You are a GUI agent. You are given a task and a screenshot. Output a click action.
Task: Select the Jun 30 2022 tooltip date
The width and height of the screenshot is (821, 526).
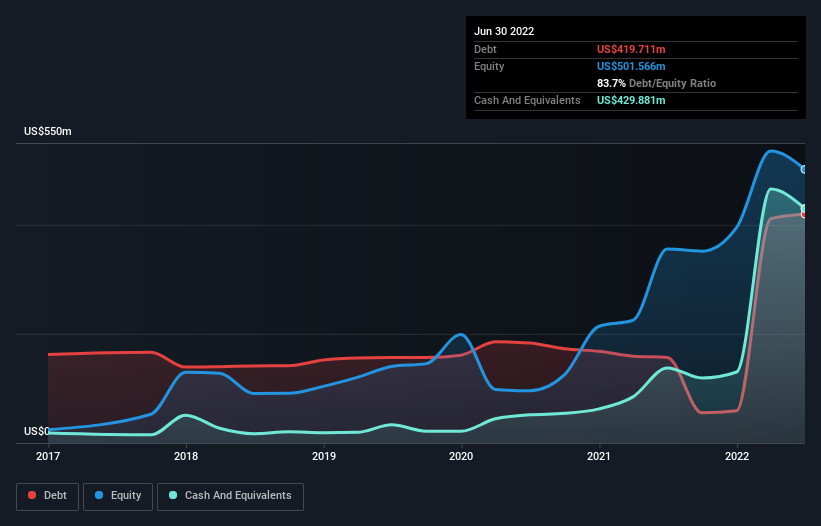pos(504,31)
